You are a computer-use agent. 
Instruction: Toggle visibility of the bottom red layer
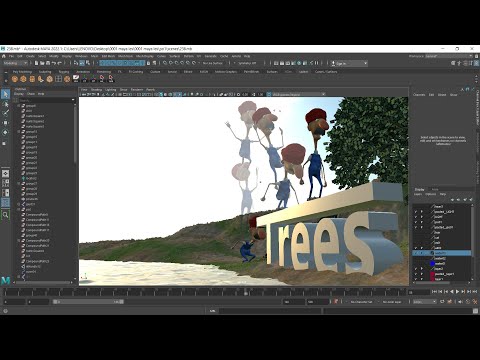pos(416,279)
